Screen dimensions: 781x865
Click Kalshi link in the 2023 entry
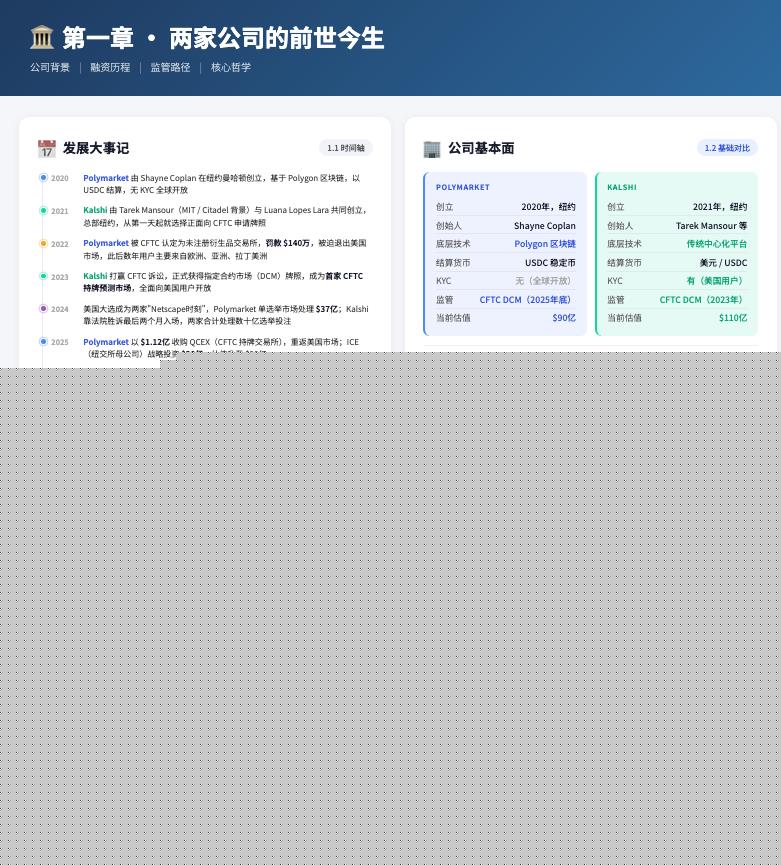coord(95,276)
